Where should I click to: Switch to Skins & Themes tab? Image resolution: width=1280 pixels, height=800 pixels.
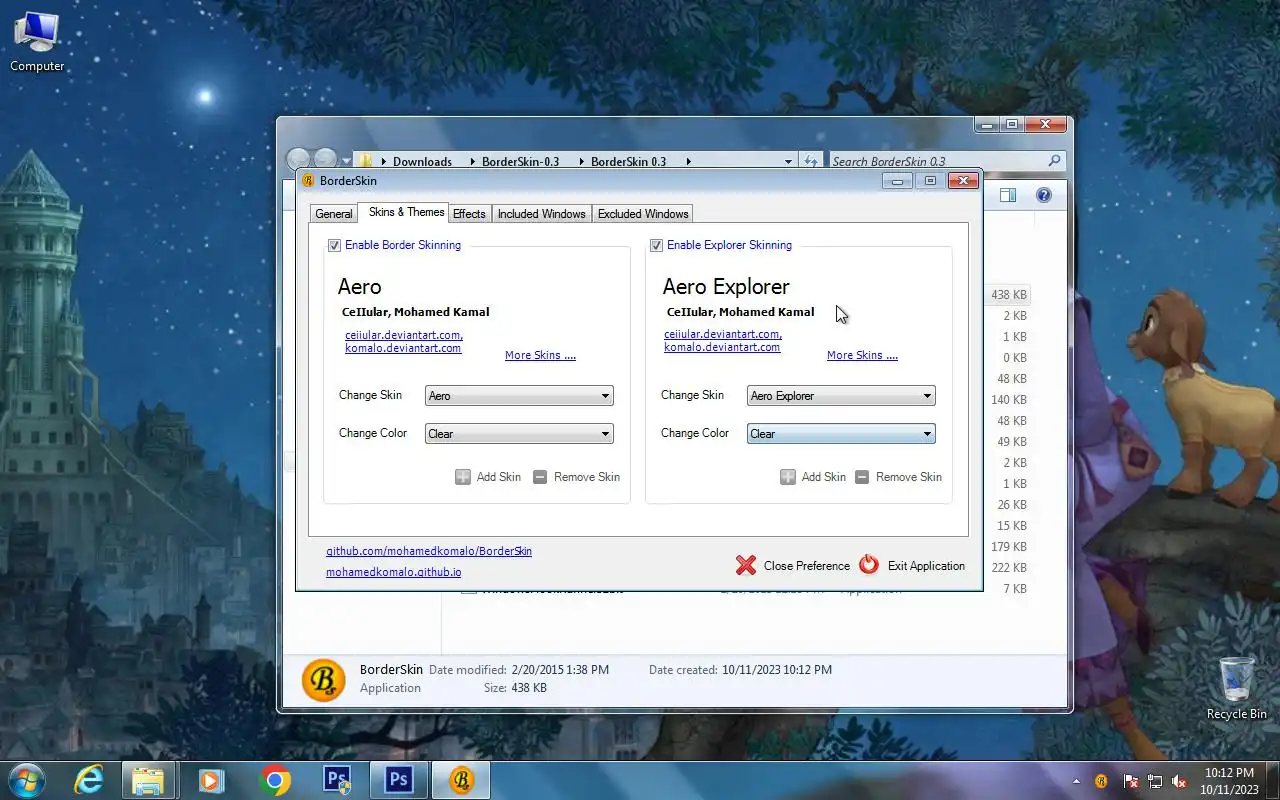(x=405, y=212)
